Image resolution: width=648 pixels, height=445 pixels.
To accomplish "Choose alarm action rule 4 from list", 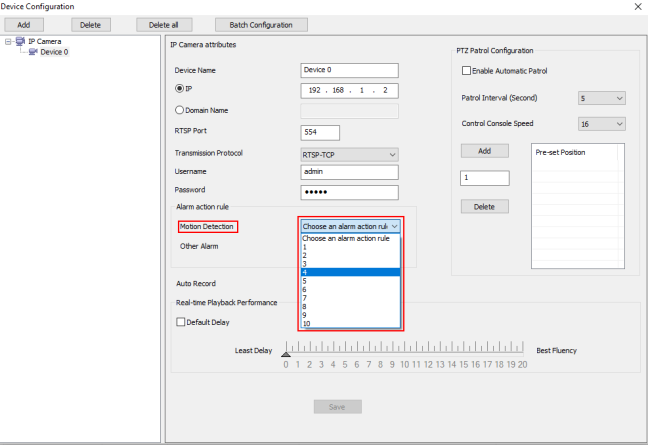I will click(x=350, y=272).
